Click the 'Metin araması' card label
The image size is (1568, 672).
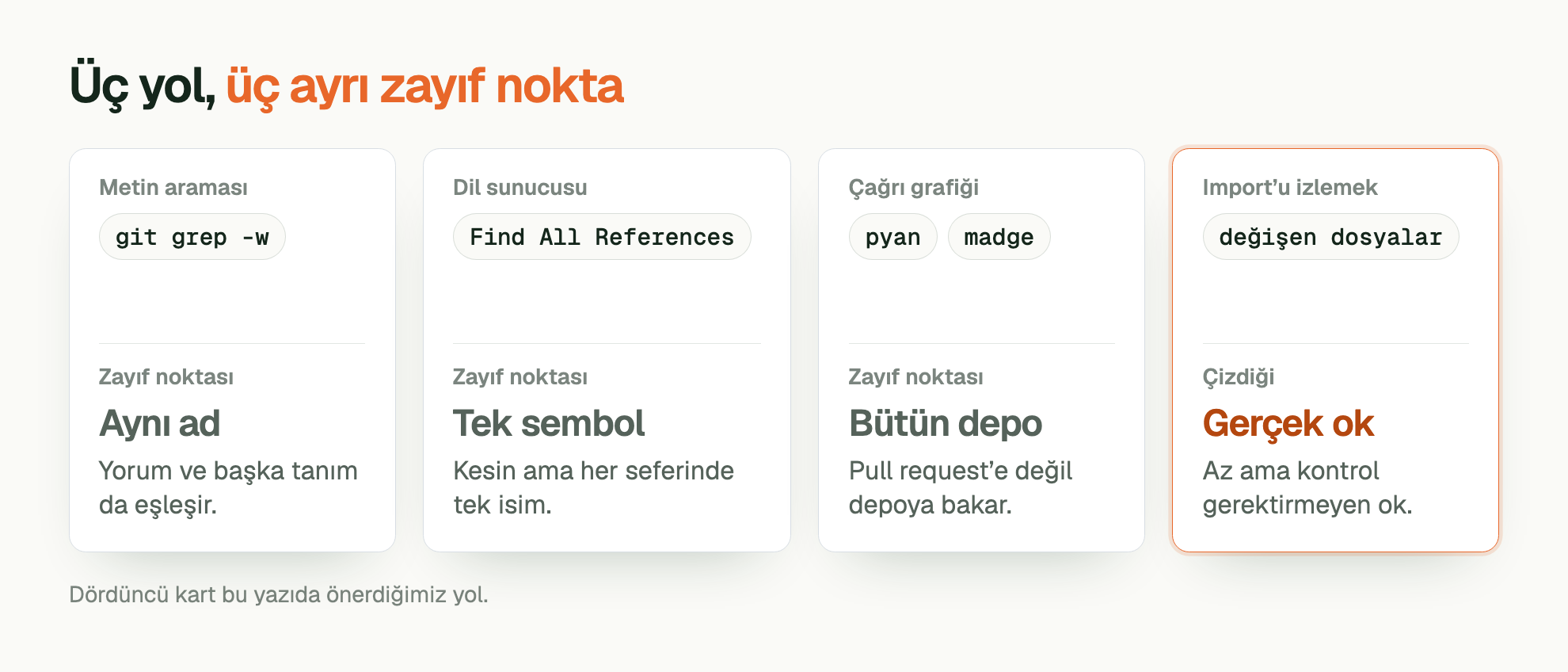[x=173, y=188]
